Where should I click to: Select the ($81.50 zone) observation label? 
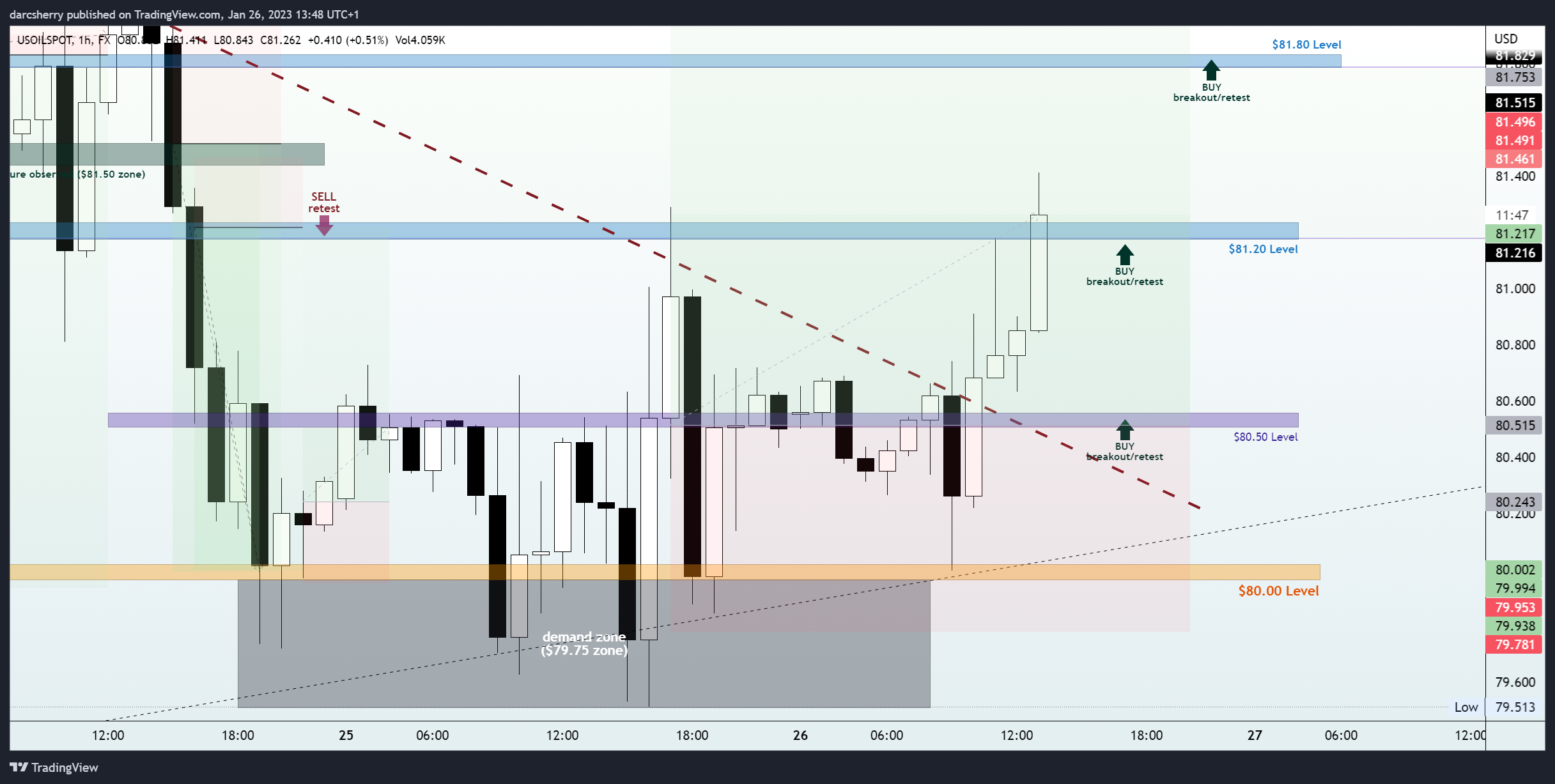click(77, 174)
